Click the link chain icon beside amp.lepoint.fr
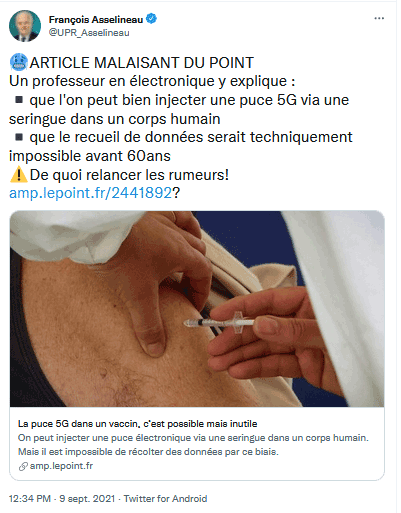Screen dimensions: 401x513 (x=23, y=466)
